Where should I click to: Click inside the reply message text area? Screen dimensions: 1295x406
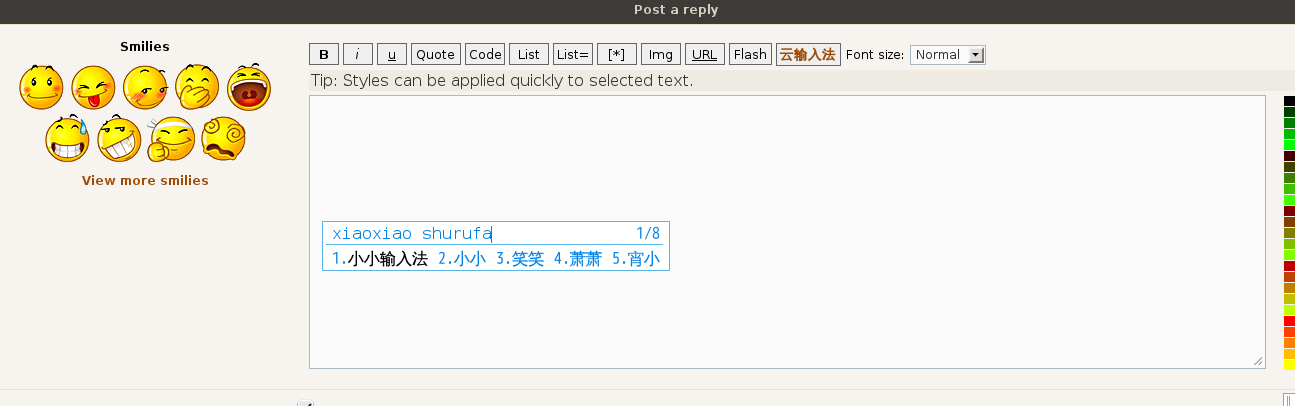tap(787, 232)
